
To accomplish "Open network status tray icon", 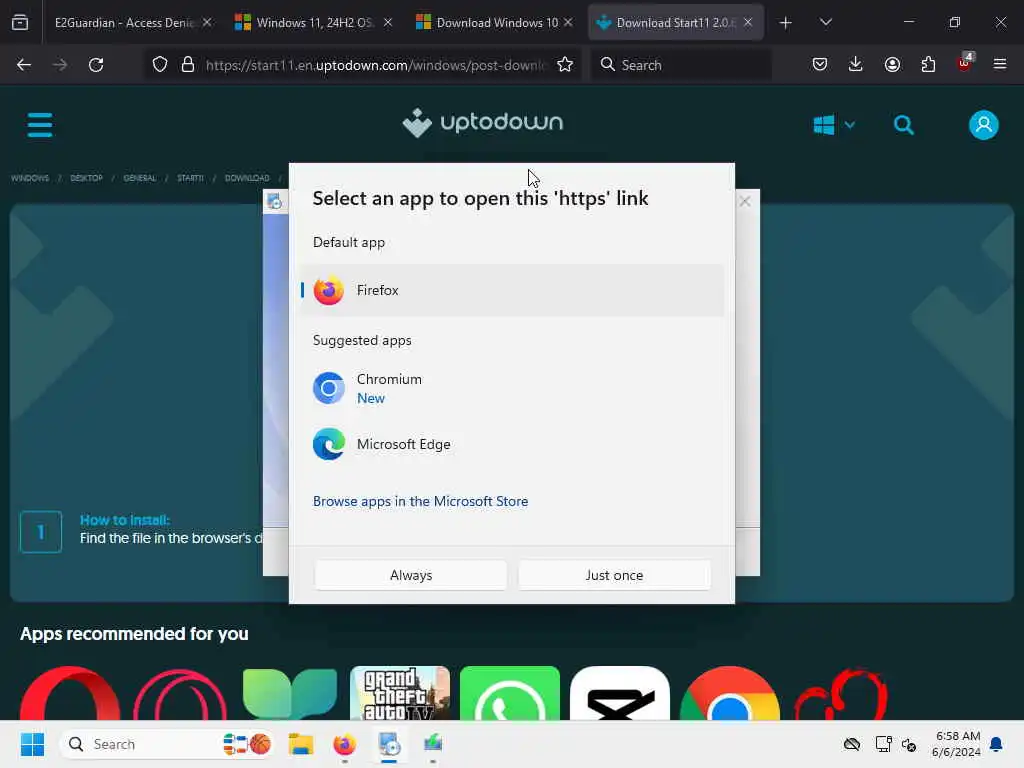I will 884,744.
